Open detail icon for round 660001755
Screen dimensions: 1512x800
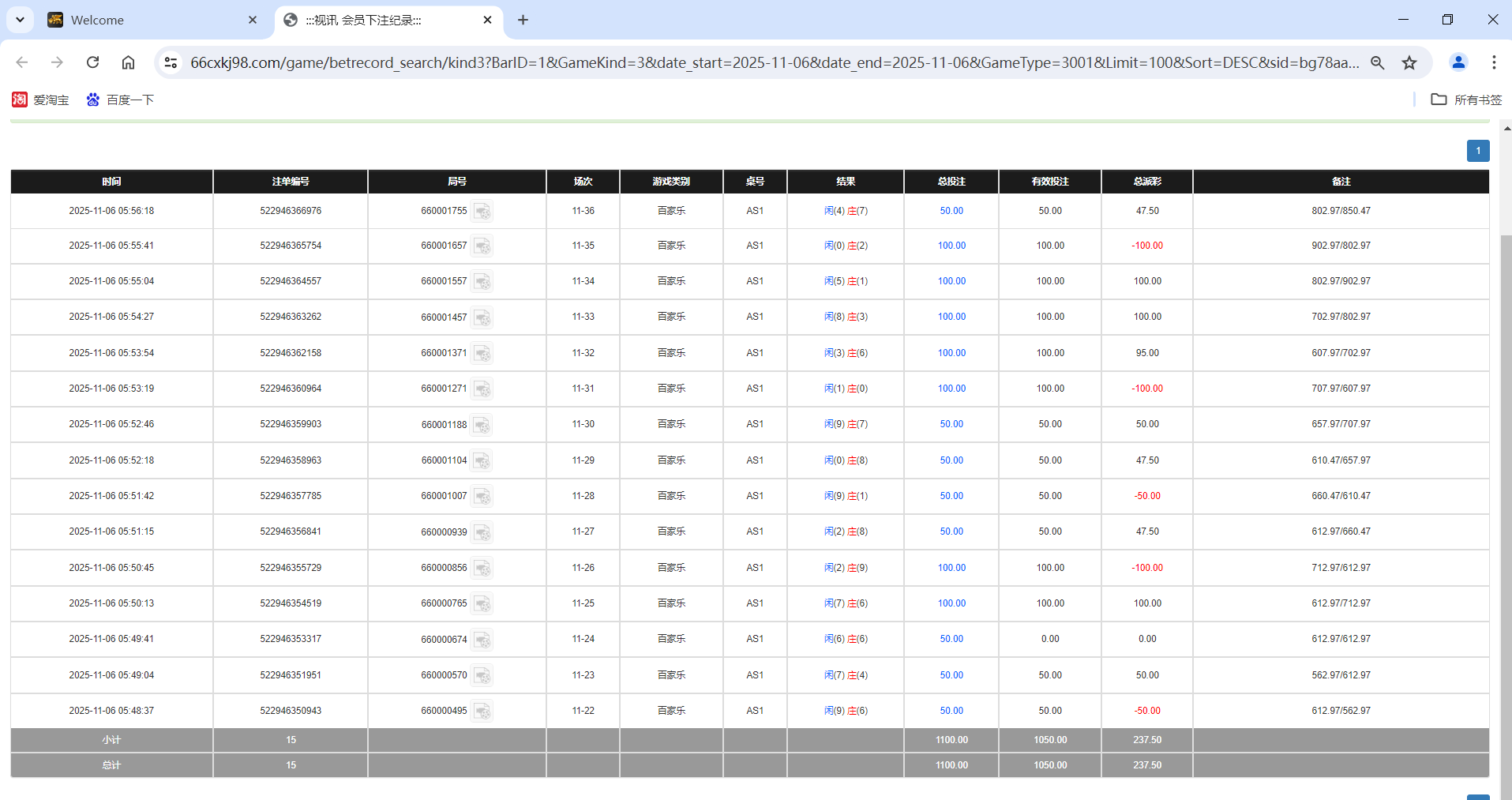482,212
